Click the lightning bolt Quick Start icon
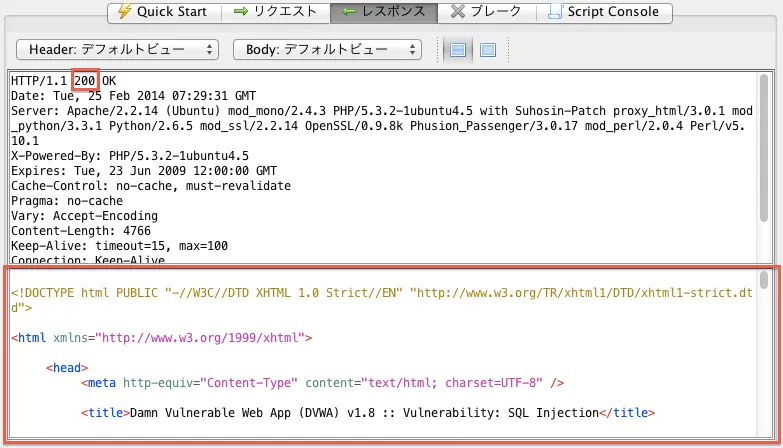Viewport: 783px width, 448px height. [x=125, y=12]
